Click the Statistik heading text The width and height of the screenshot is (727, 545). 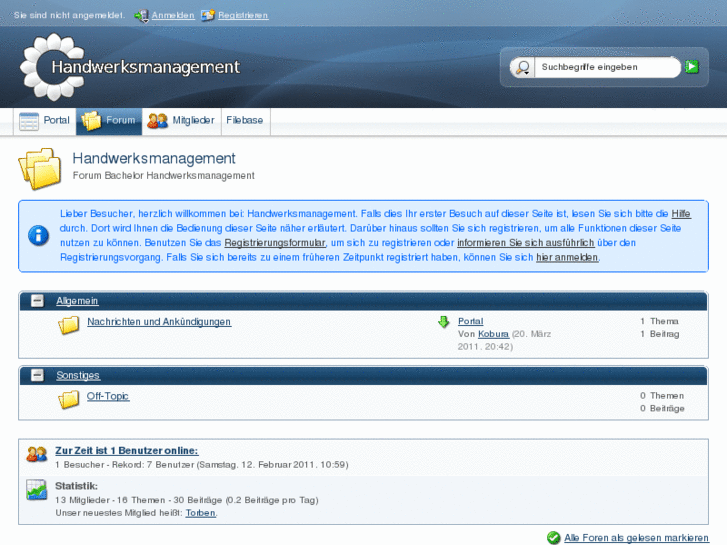77,486
